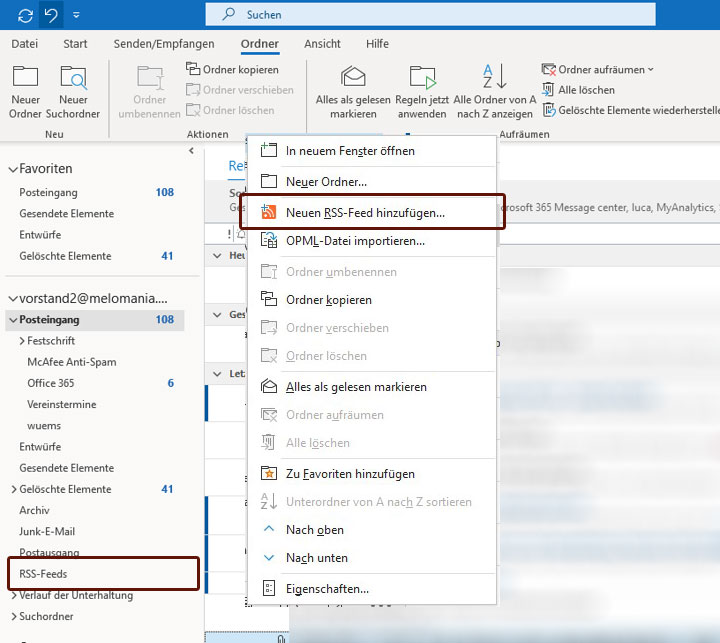
Task: Open the Datei tab
Action: pos(24,44)
